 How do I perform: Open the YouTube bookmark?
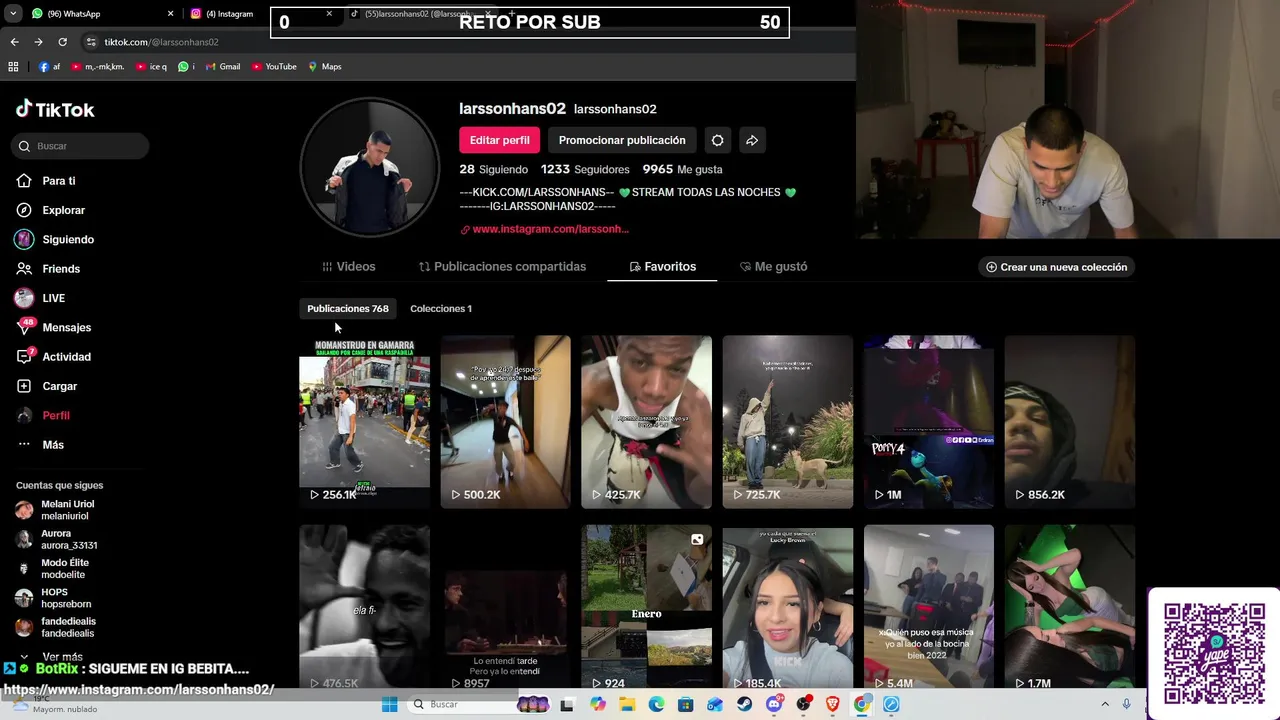(274, 67)
